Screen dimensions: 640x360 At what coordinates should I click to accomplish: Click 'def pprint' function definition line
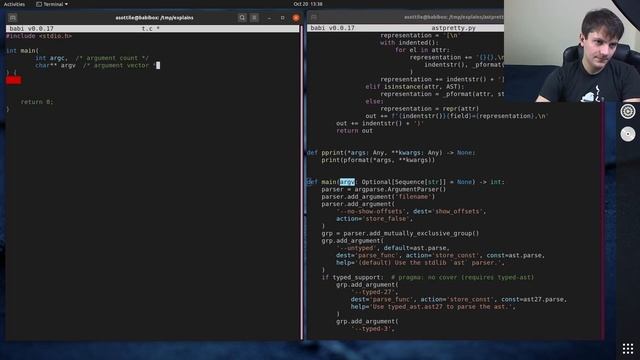[391, 153]
